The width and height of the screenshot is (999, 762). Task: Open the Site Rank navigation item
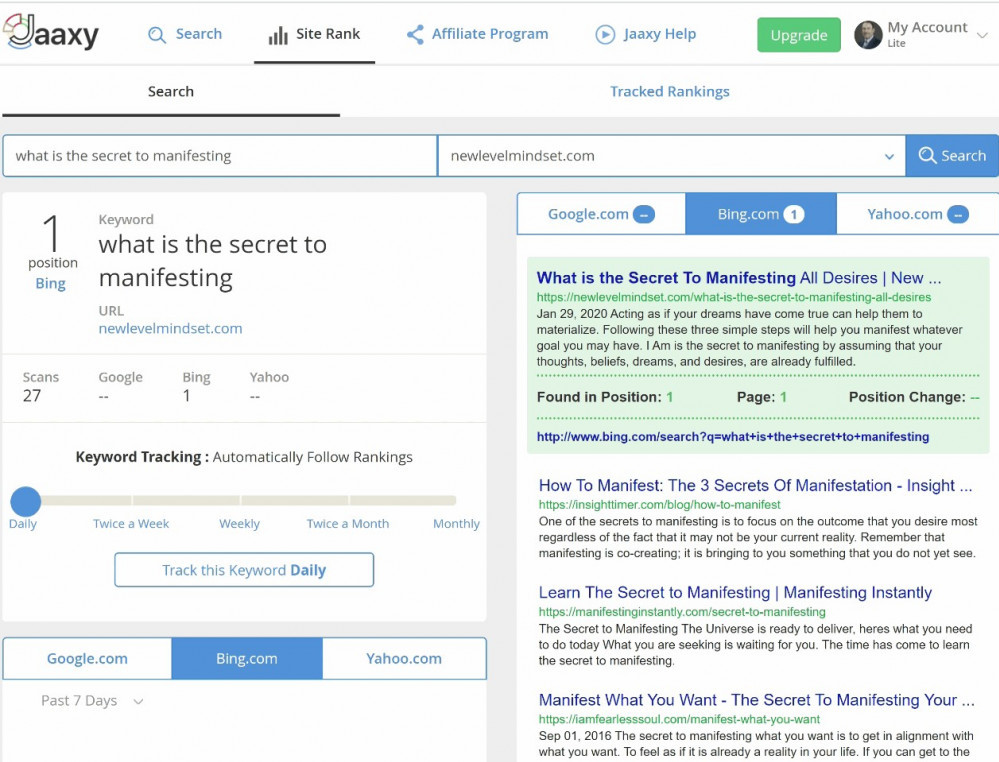click(314, 34)
